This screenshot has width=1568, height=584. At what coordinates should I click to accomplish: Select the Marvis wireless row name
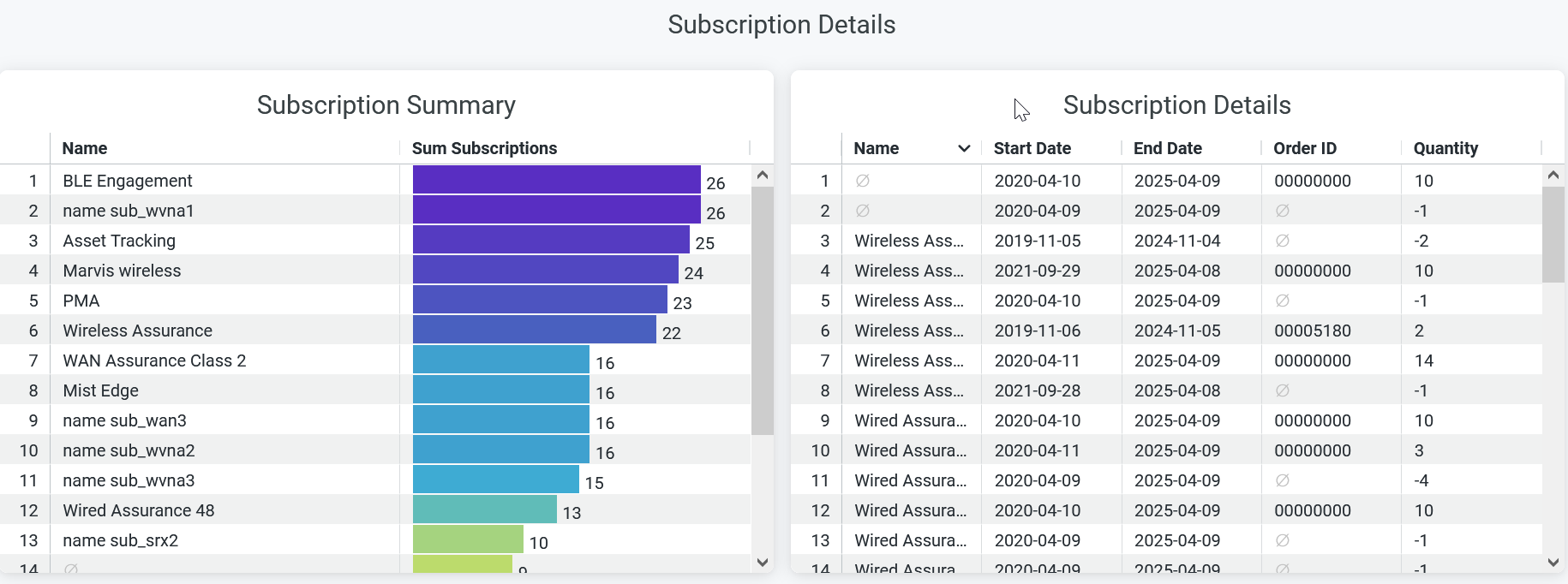[x=122, y=271]
